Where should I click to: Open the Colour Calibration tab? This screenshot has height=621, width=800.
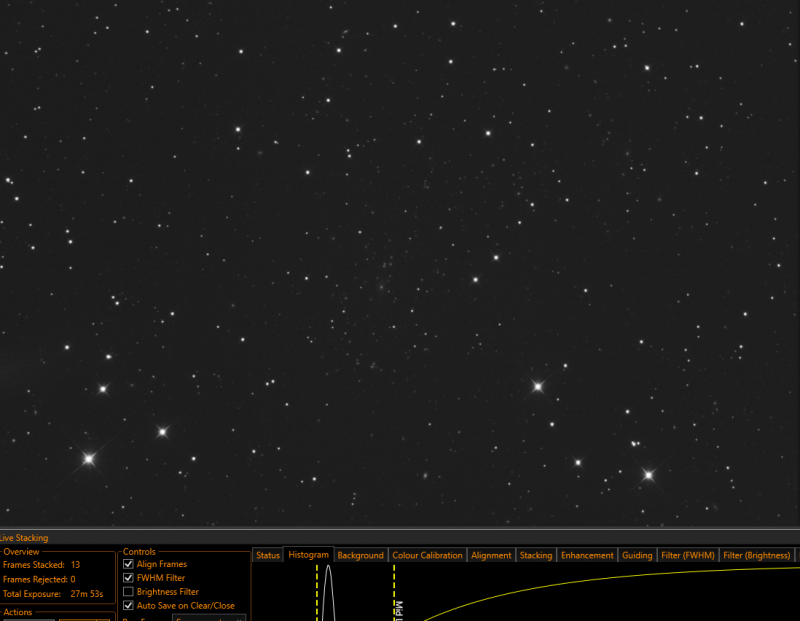(427, 555)
